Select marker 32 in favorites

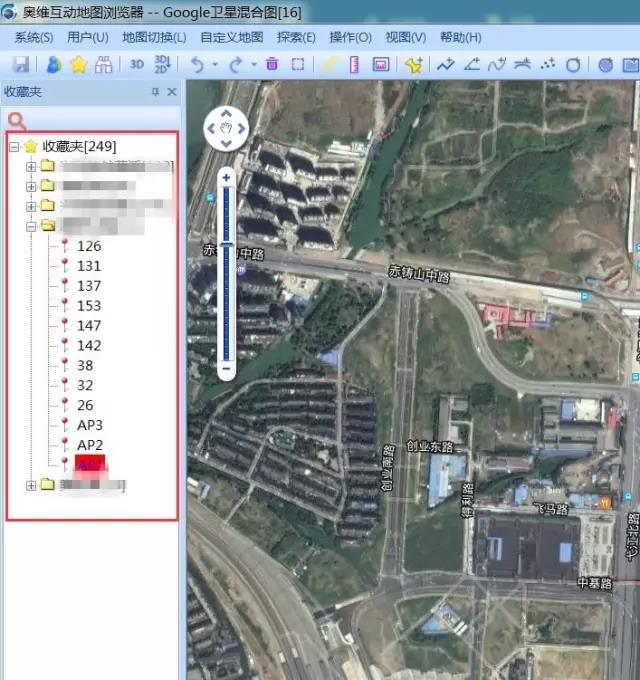(x=85, y=386)
